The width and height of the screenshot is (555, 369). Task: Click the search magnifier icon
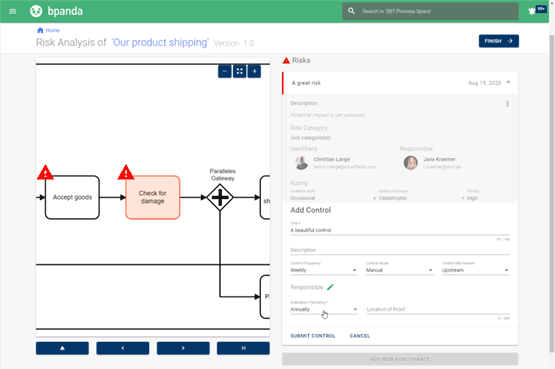pos(351,11)
